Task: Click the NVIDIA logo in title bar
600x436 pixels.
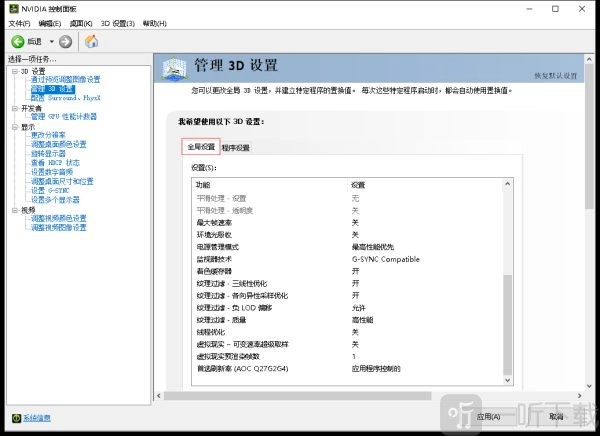Action: [10, 8]
